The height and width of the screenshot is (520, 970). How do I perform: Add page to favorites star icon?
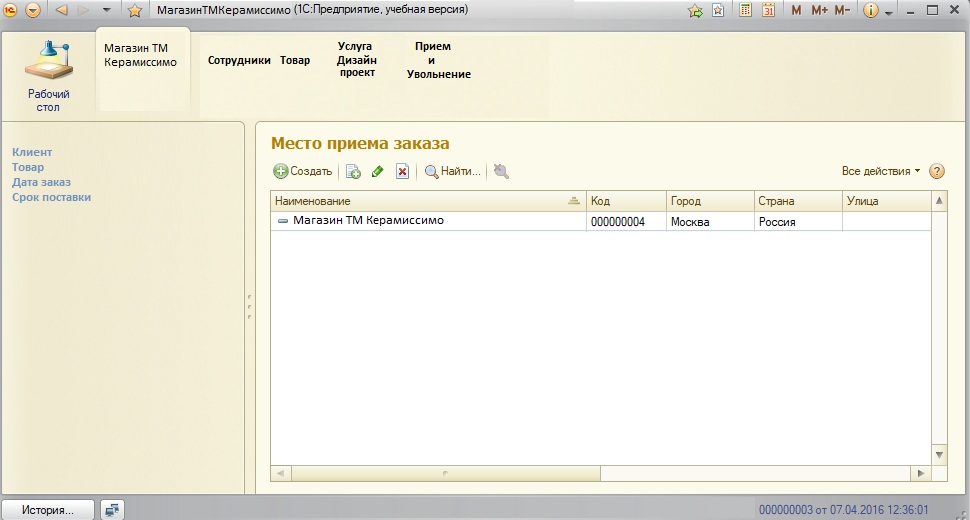tap(134, 10)
